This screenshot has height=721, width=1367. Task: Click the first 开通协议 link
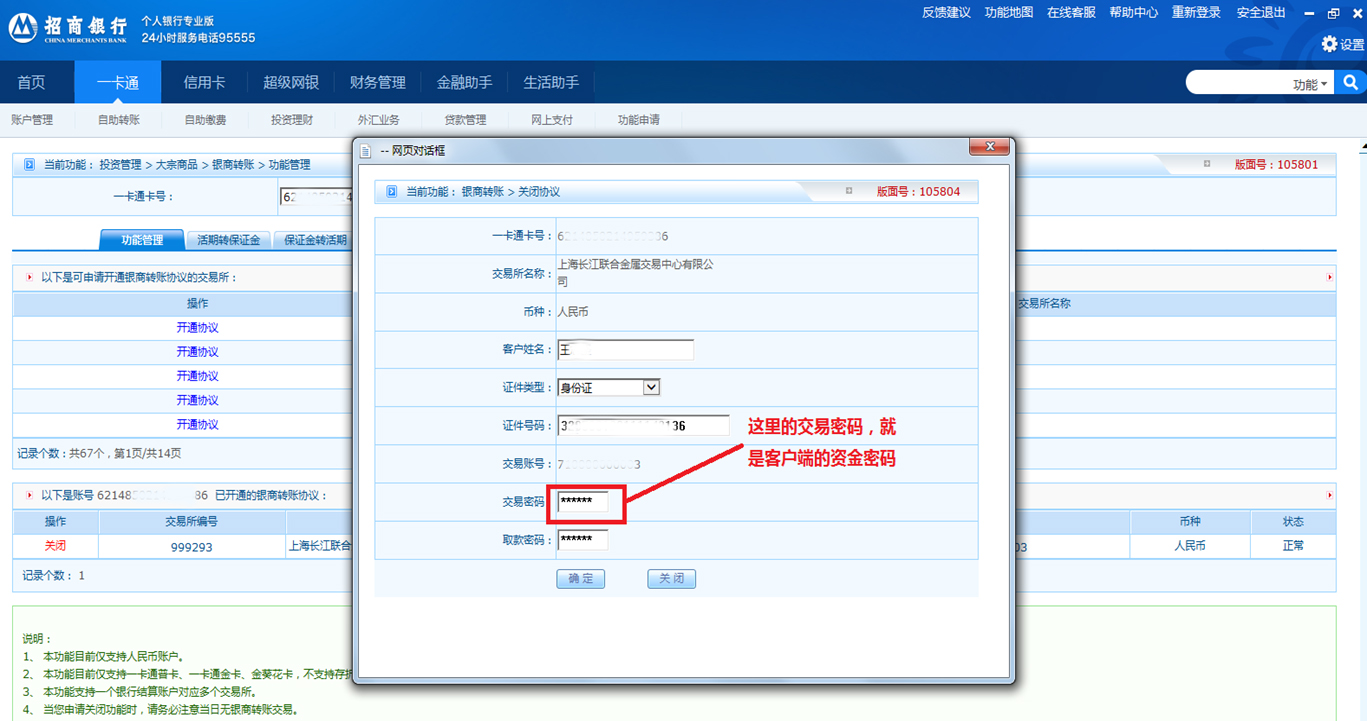point(197,328)
